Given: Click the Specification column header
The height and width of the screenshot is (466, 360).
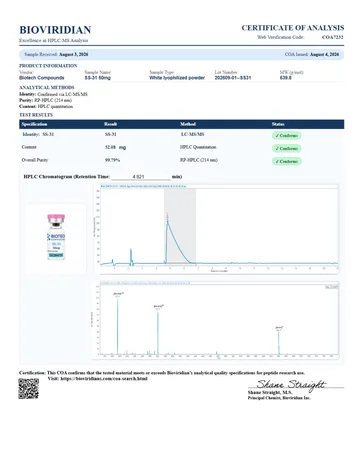Looking at the screenshot, I should 34,124.
